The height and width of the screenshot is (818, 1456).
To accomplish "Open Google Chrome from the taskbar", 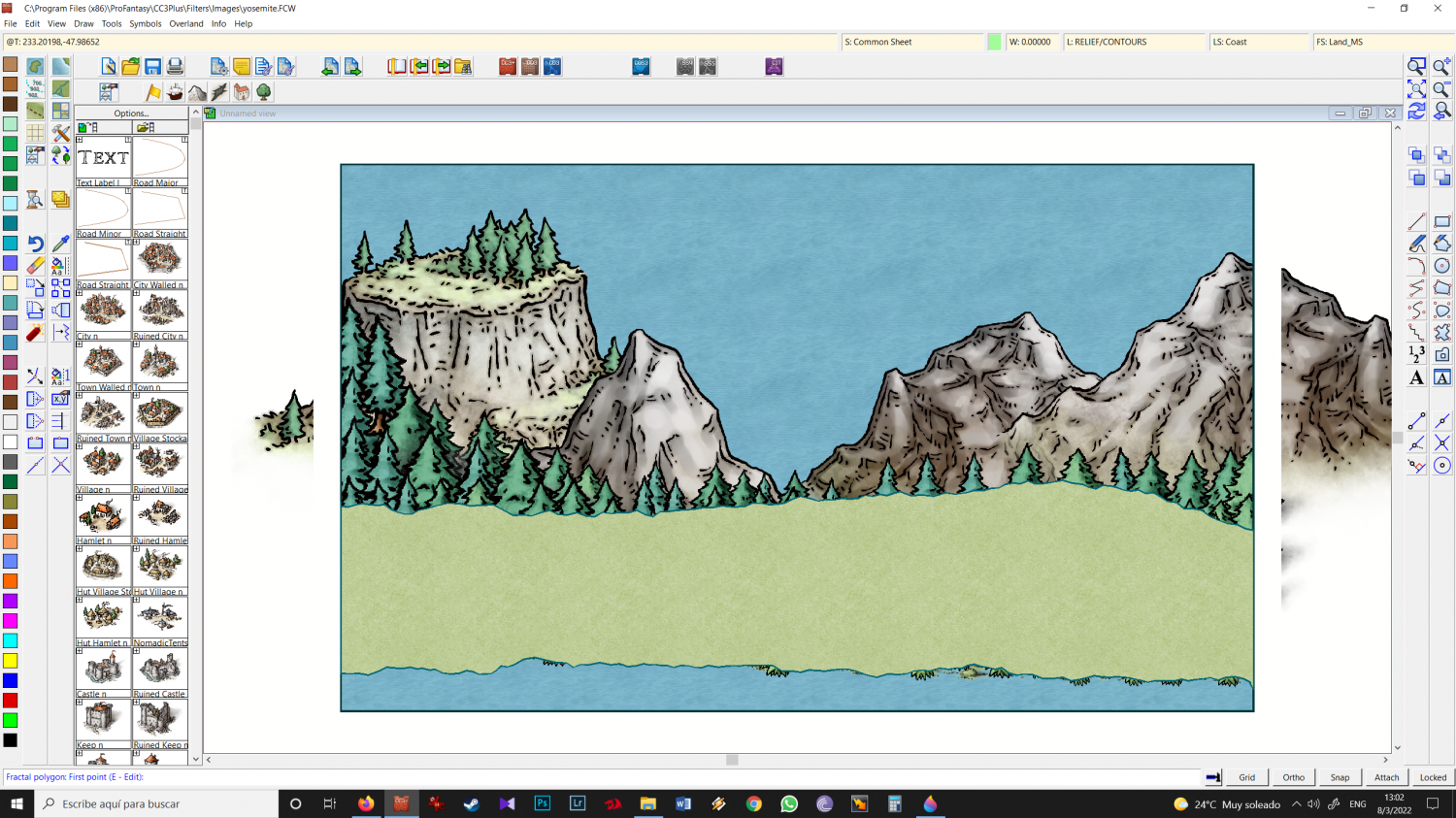I will pyautogui.click(x=754, y=803).
